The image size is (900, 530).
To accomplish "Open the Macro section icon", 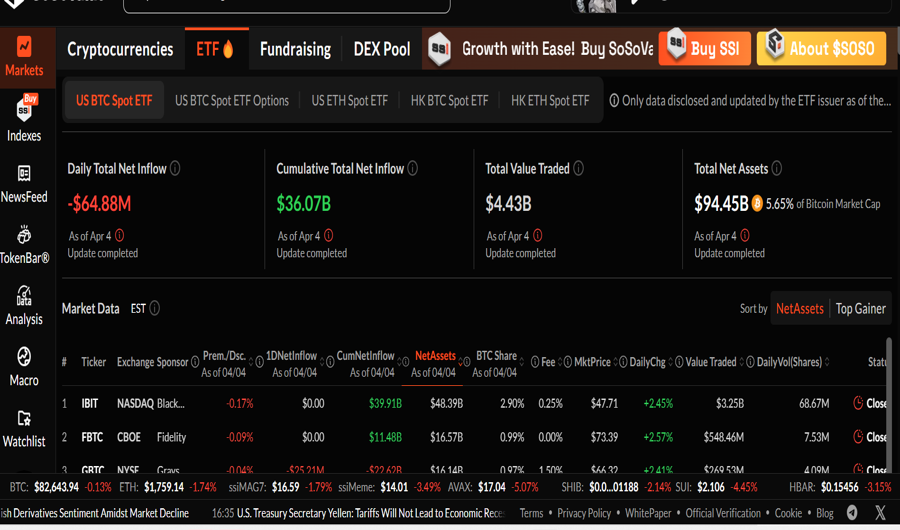I will click(x=24, y=357).
